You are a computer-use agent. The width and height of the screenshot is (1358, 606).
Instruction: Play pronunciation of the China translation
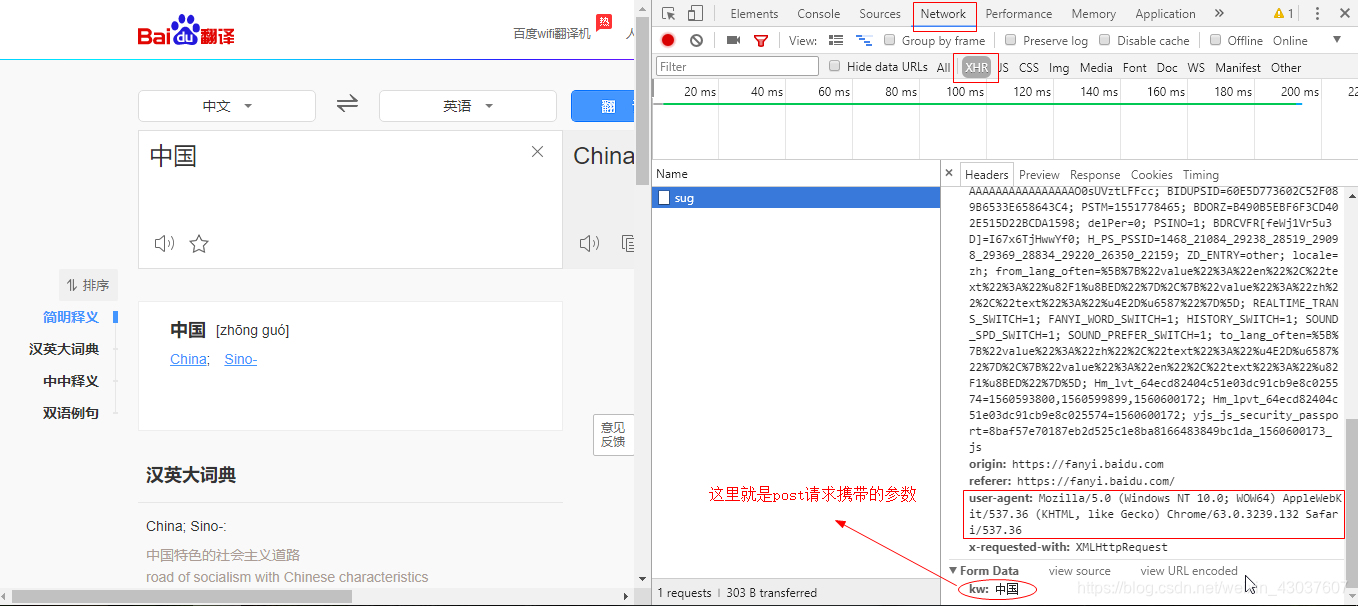coord(589,243)
